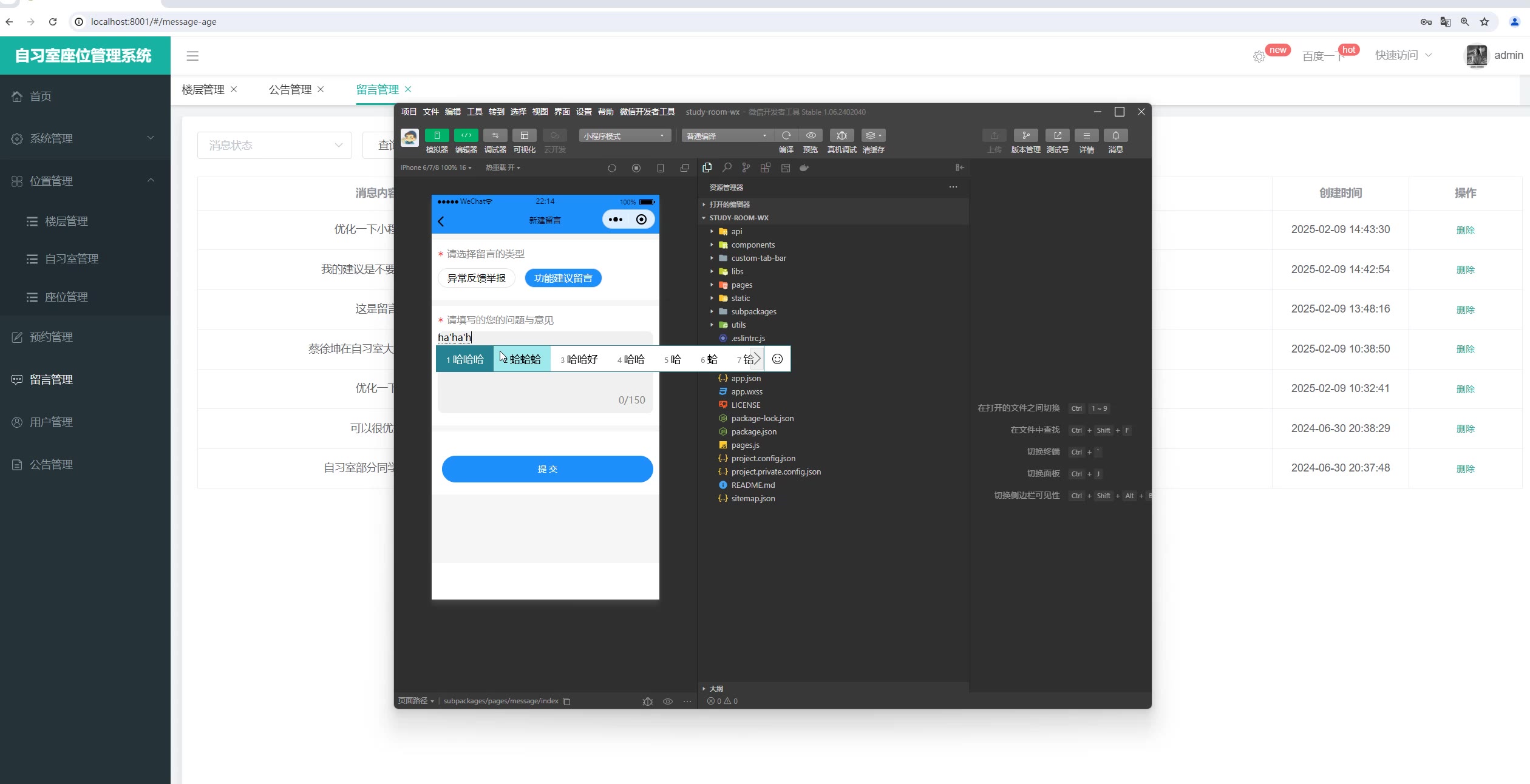Open the 普通编译 compile mode dropdown

[727, 135]
